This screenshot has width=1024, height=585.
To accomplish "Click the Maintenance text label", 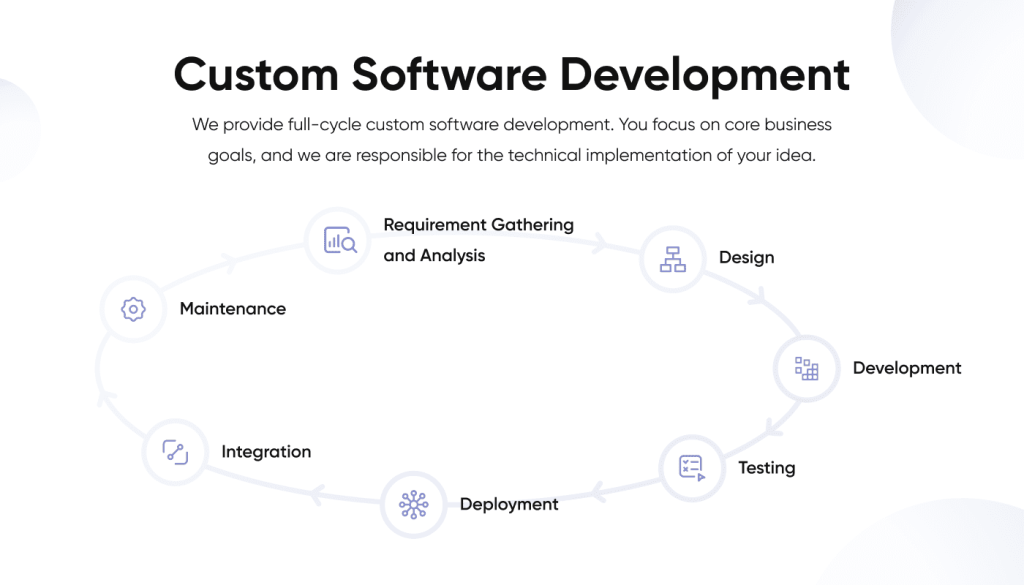I will [232, 308].
